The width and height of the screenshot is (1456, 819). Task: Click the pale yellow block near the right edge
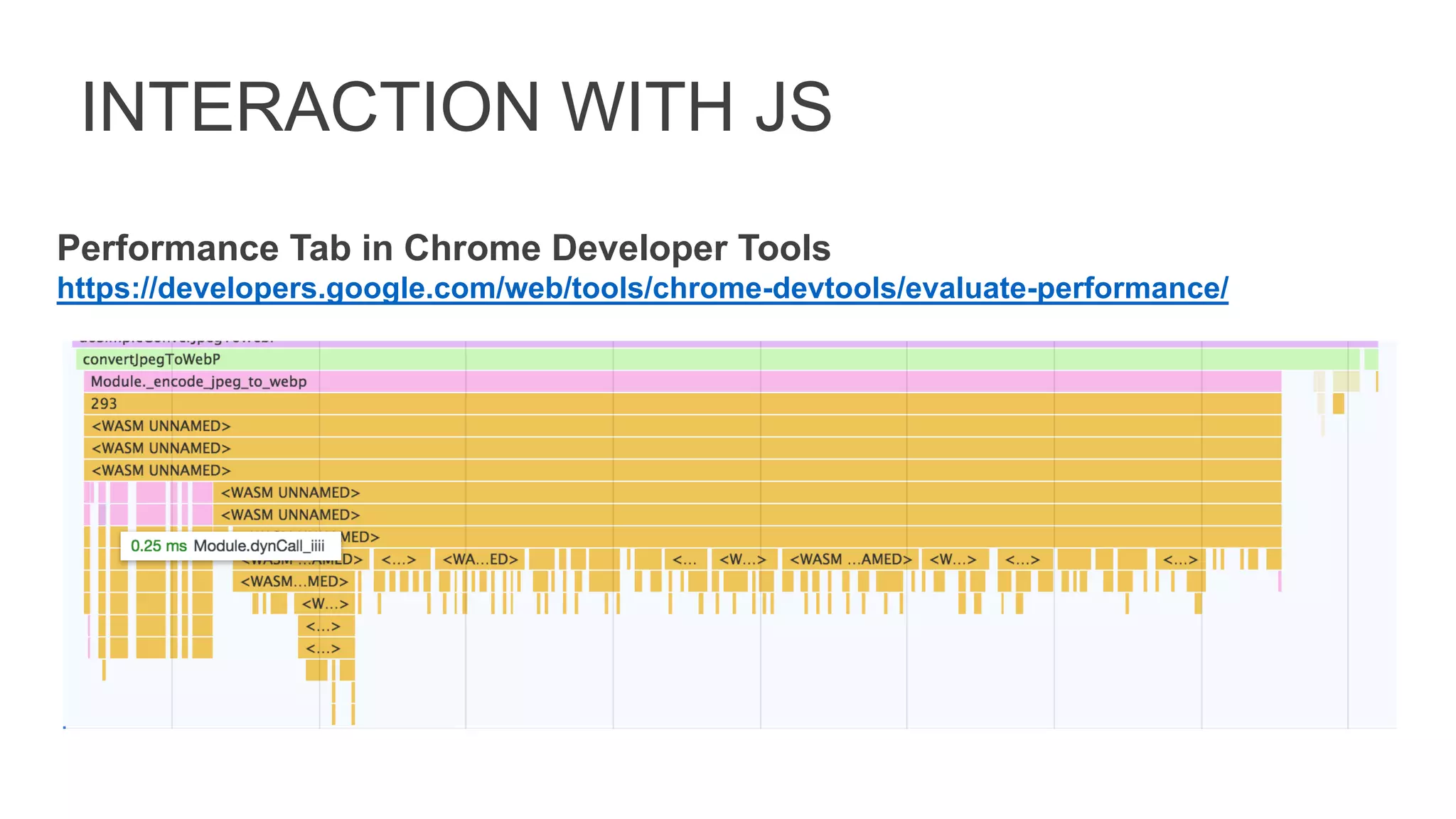(x=1345, y=382)
